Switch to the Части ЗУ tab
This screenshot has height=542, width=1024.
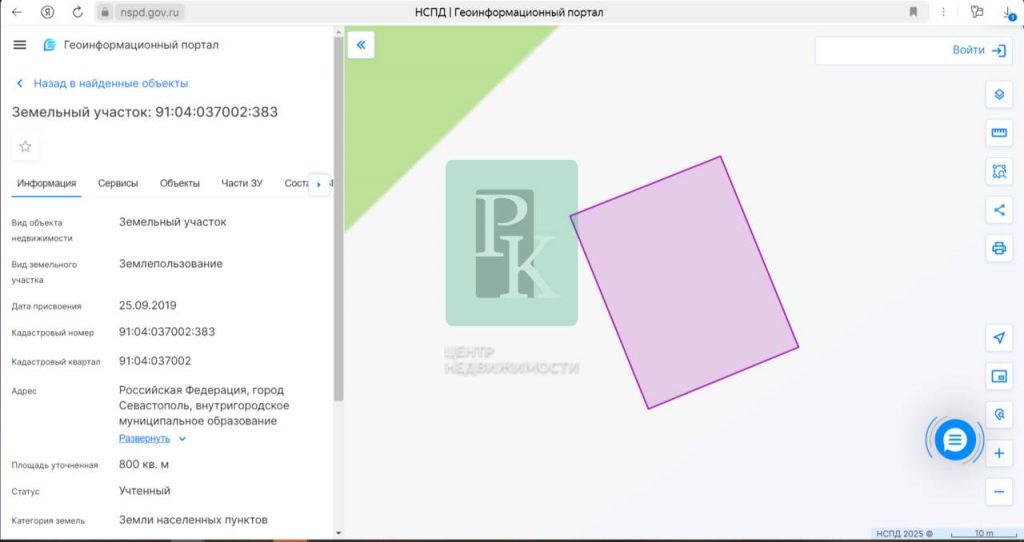point(242,183)
